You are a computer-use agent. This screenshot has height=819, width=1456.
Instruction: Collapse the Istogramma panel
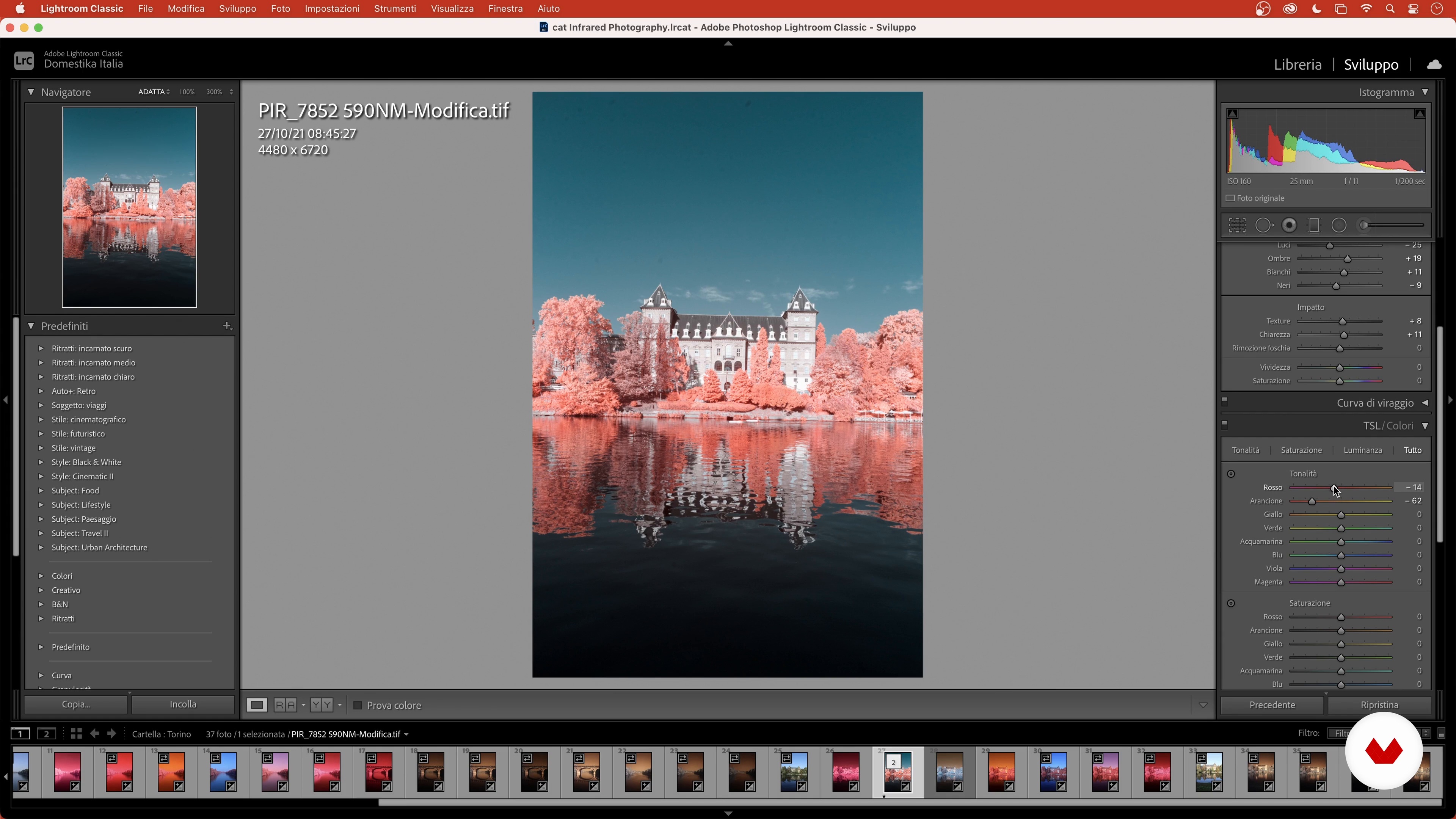pyautogui.click(x=1425, y=91)
